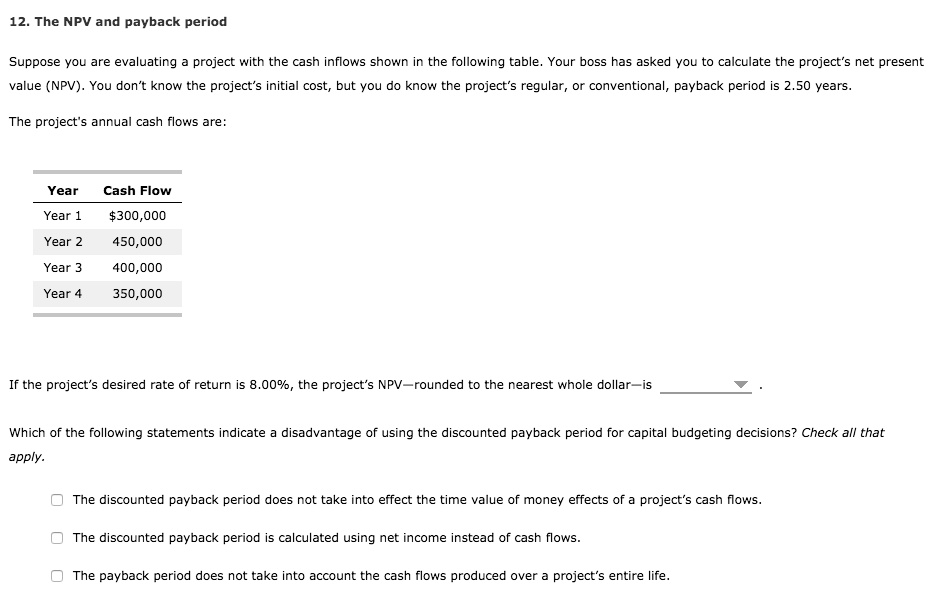Click the Year 4 cash flow value 350,000
941x616 pixels.
140,293
